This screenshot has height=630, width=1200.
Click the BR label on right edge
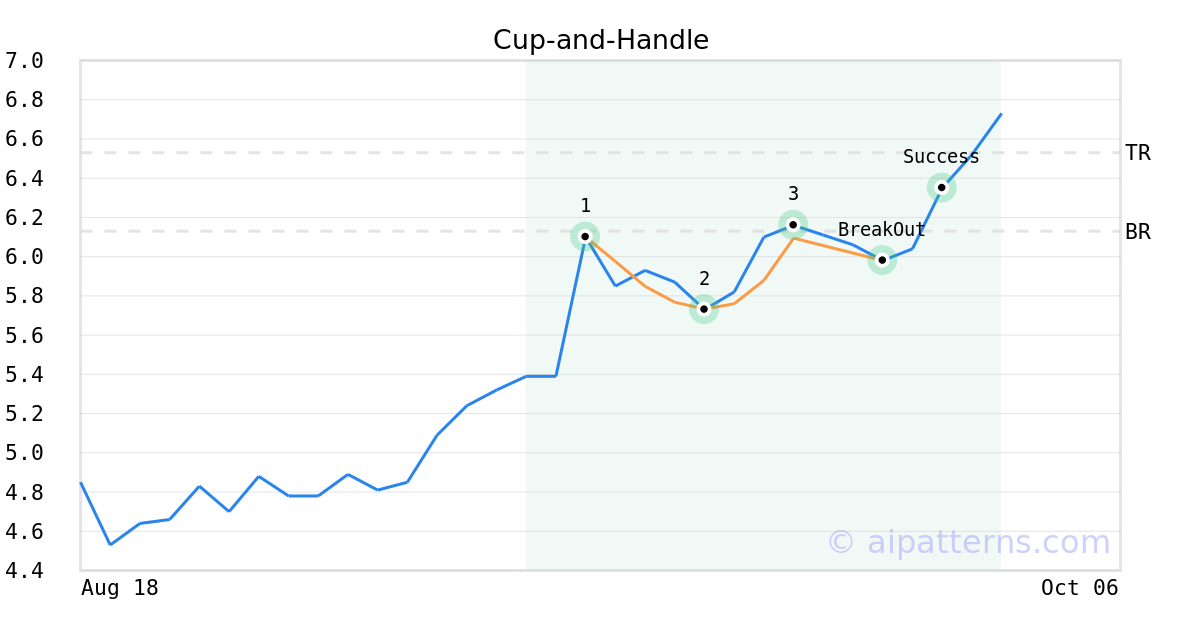click(x=1137, y=232)
